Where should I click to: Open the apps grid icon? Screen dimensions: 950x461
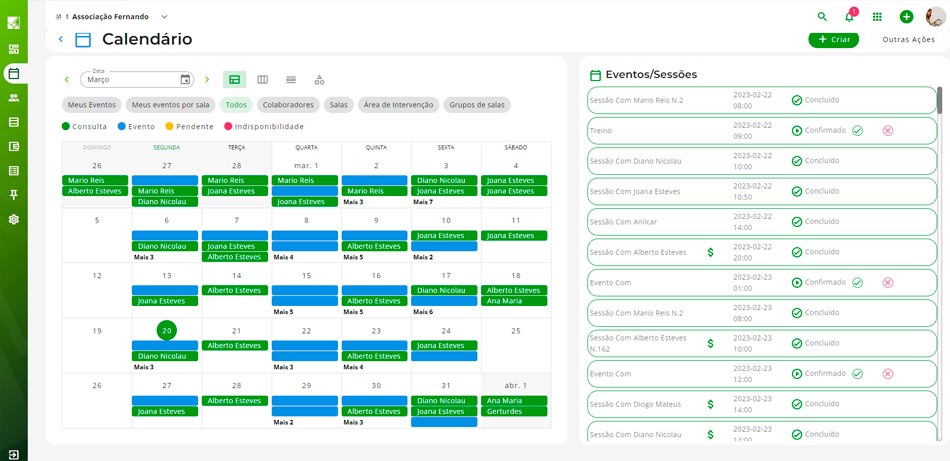click(877, 17)
